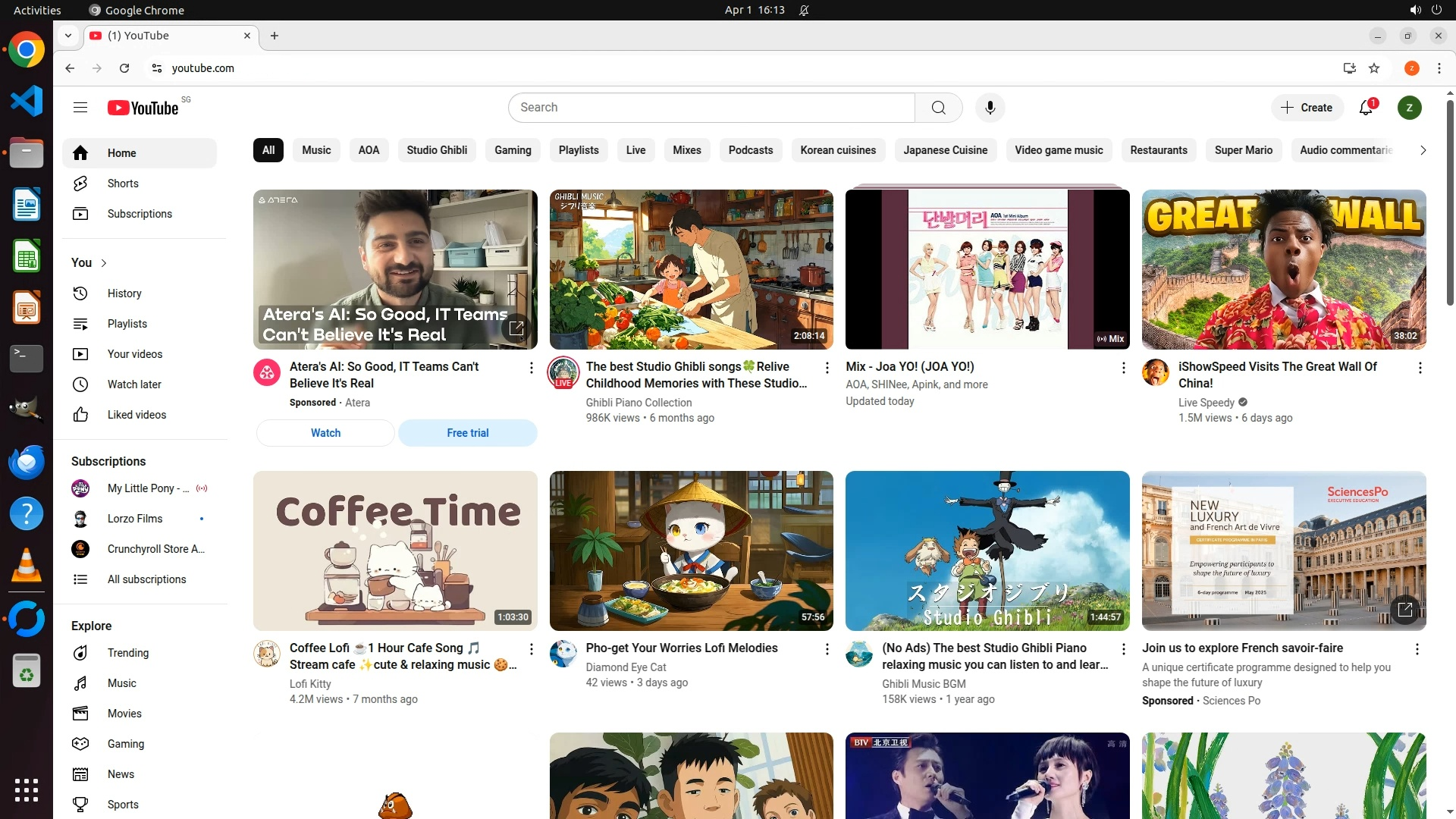Open options menu for iShowSpeed video
The height and width of the screenshot is (819, 1456).
click(1420, 368)
